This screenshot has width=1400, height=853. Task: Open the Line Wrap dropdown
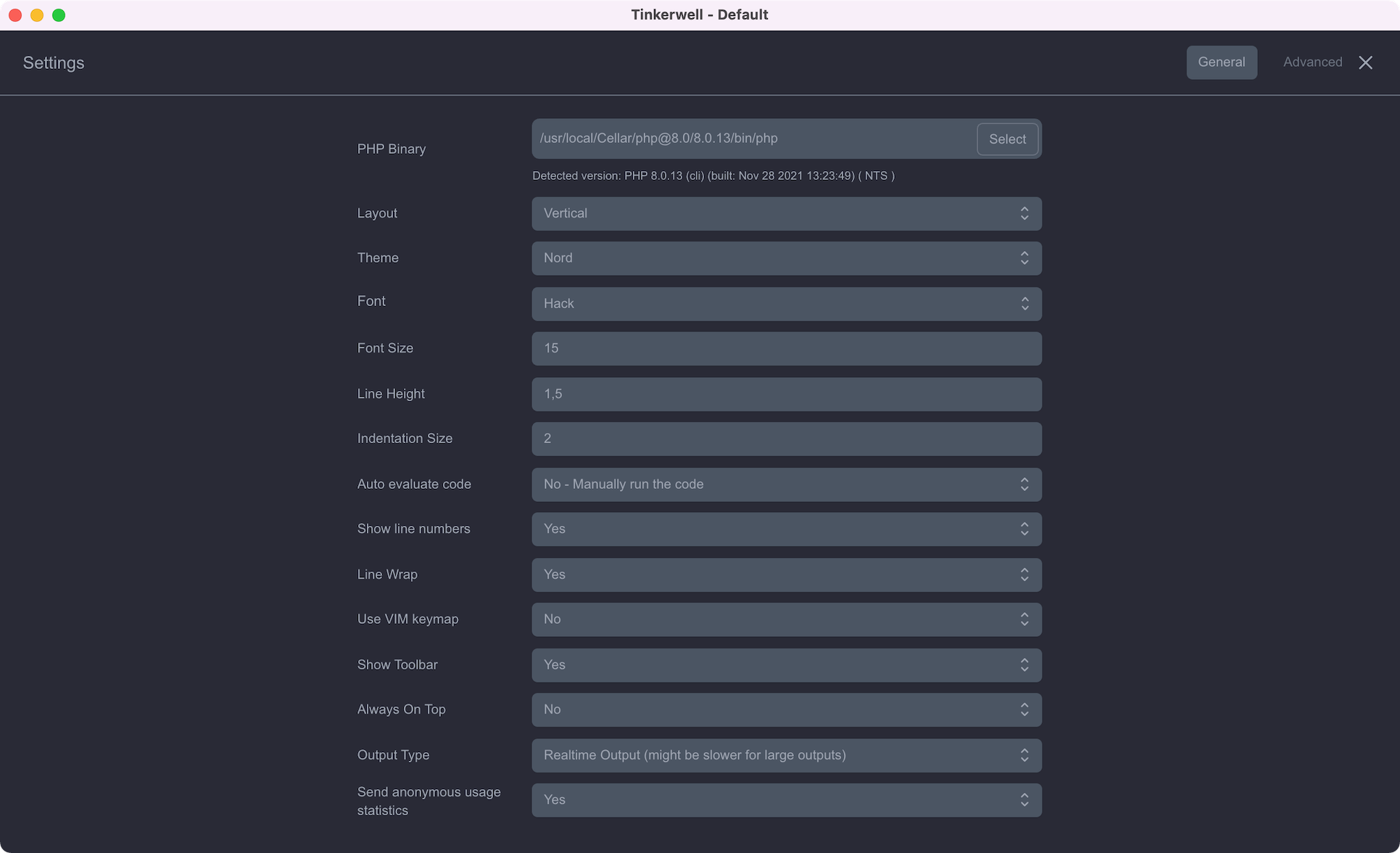coord(787,574)
